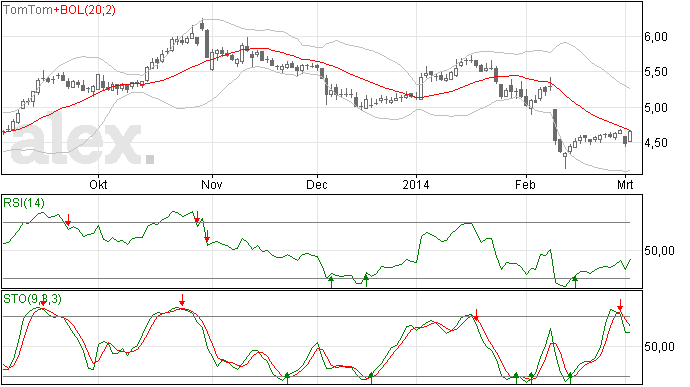Click the 5,50 price axis value

656,72
